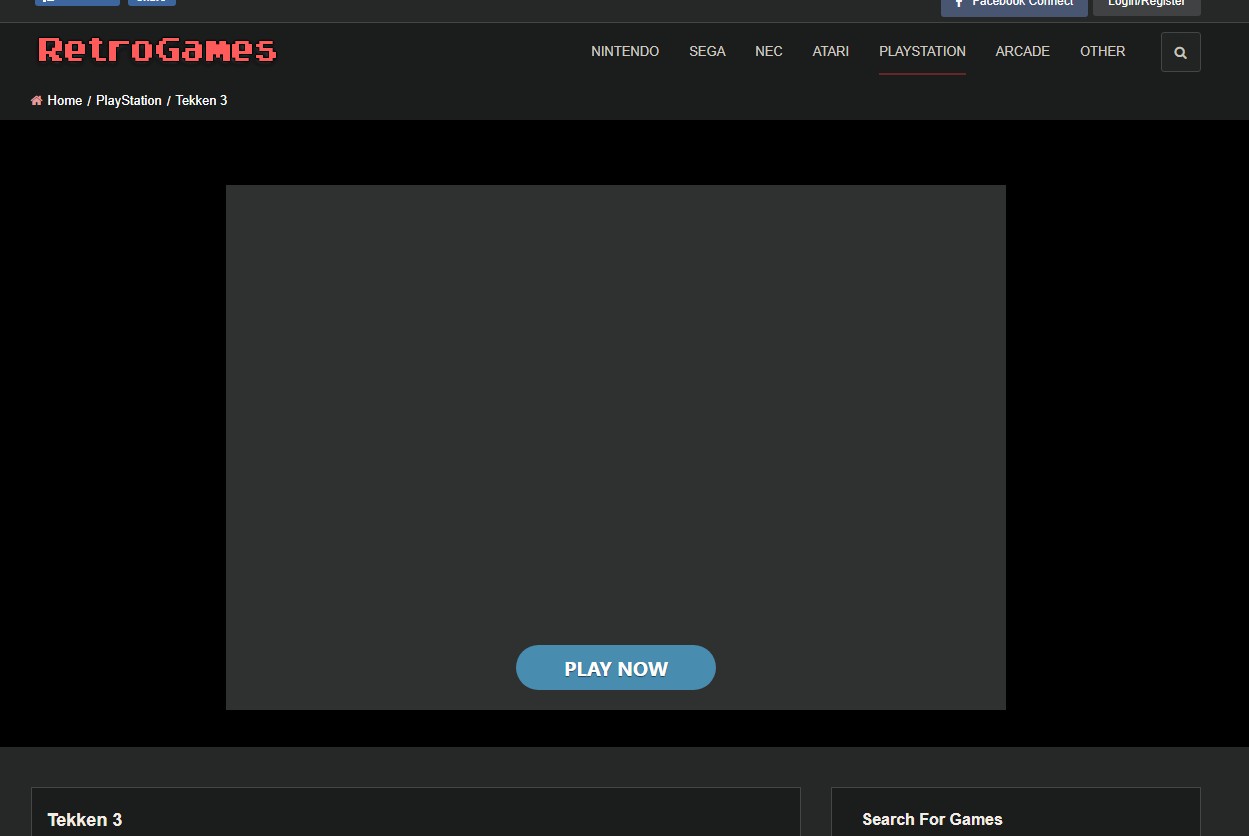Open the Sega menu

pyautogui.click(x=707, y=51)
